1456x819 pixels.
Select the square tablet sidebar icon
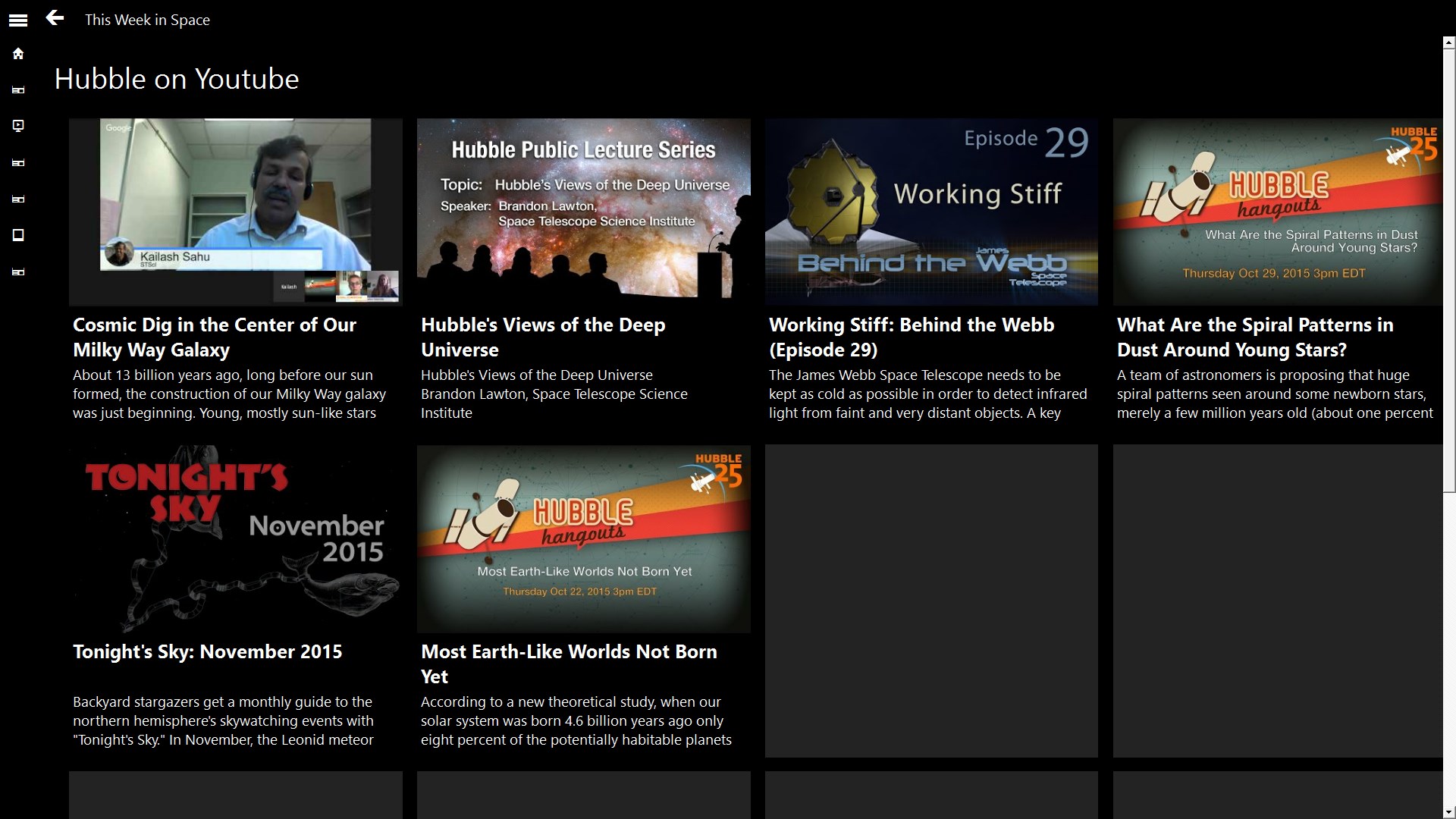[18, 235]
